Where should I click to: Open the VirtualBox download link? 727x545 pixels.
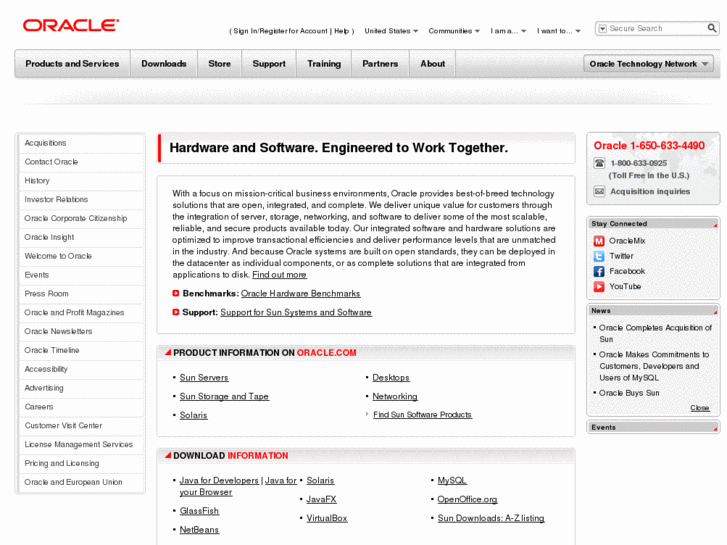326,518
